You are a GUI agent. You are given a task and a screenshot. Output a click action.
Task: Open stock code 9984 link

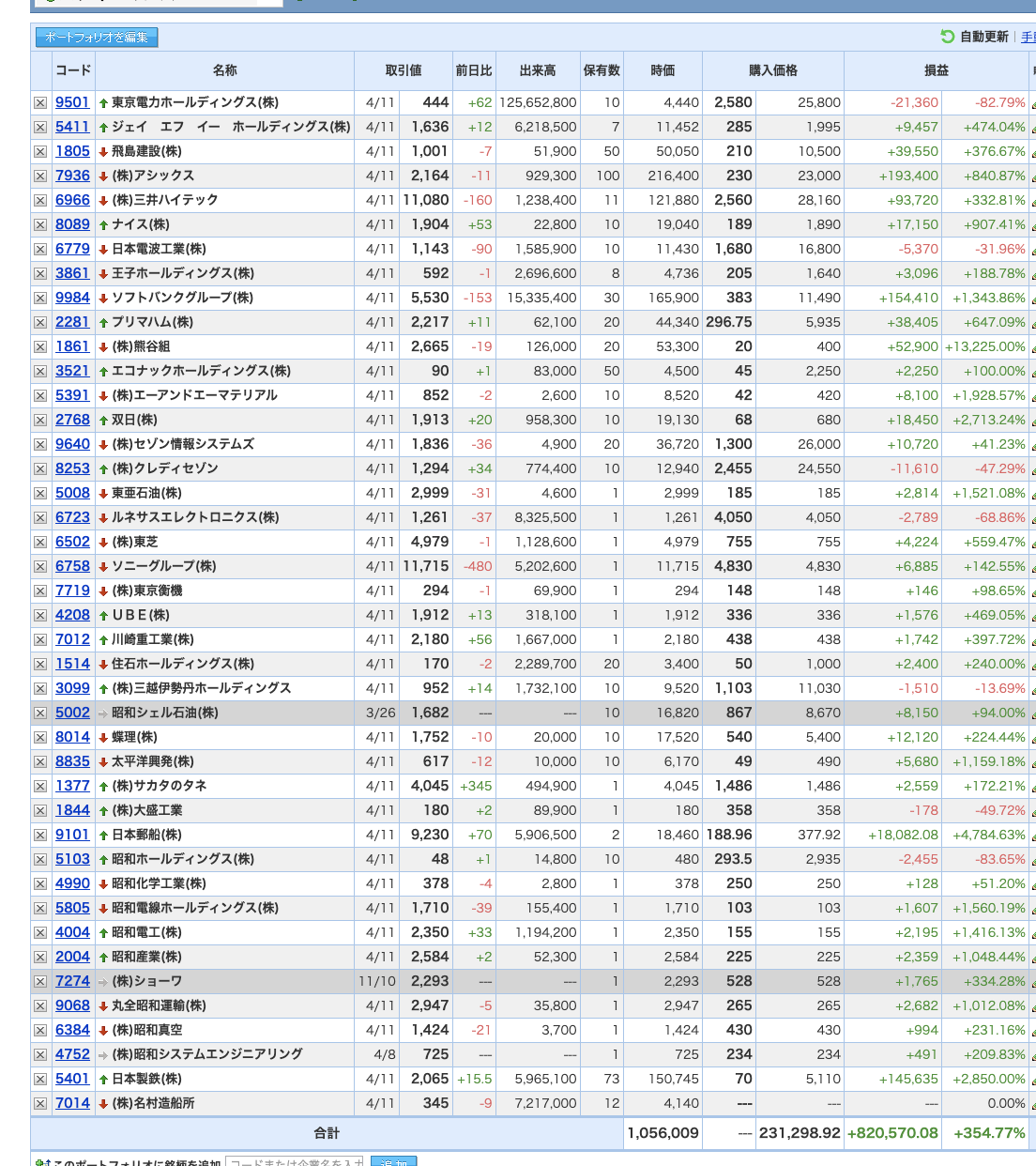[x=72, y=298]
